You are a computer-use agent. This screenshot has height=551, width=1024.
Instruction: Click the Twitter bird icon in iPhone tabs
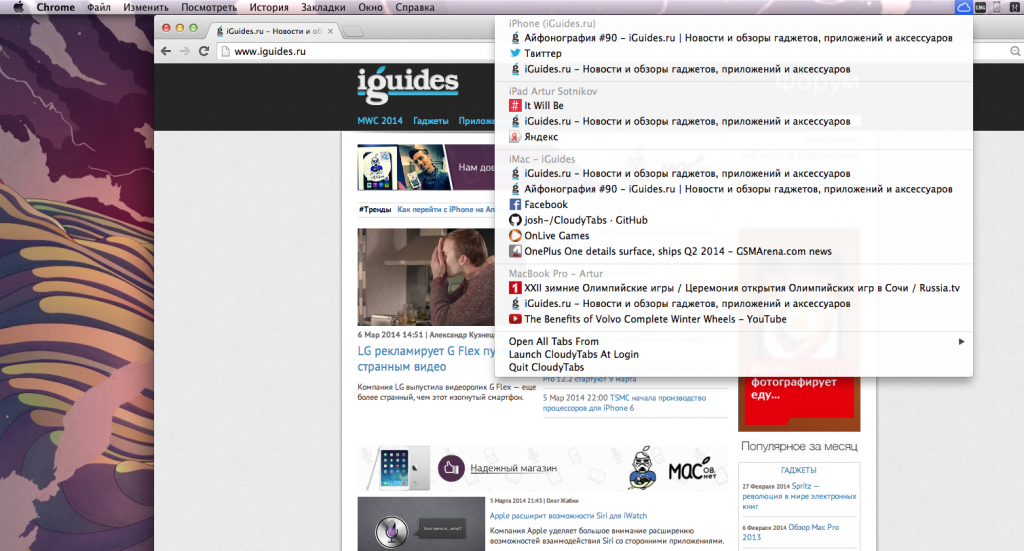[x=515, y=54]
